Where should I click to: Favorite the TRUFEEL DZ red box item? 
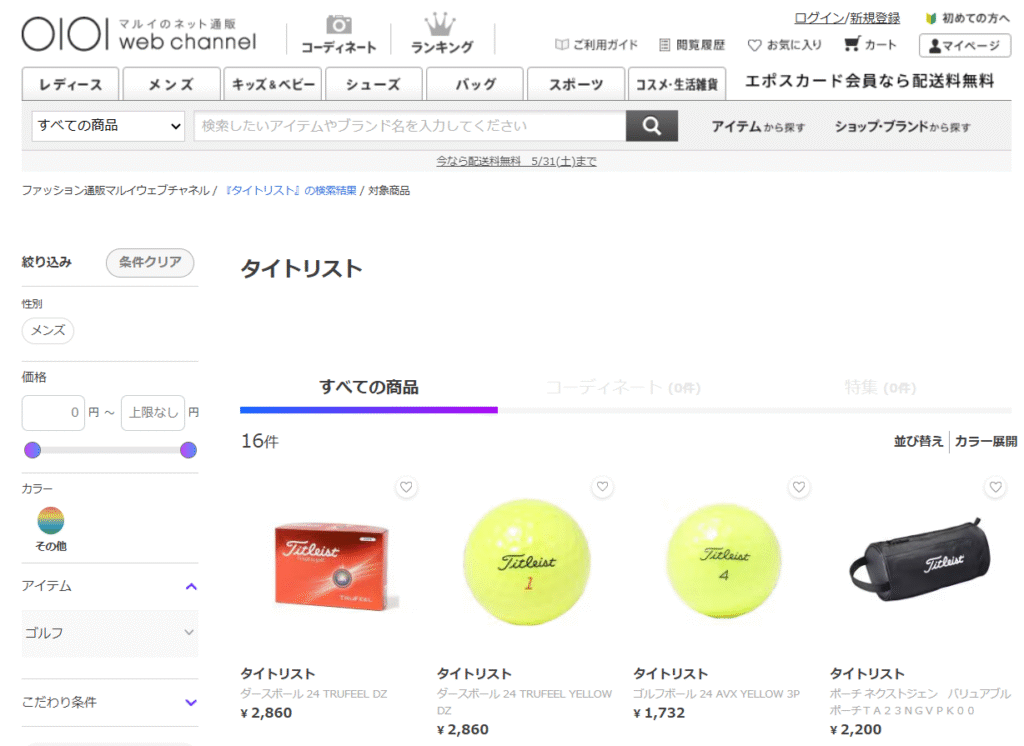pos(406,487)
